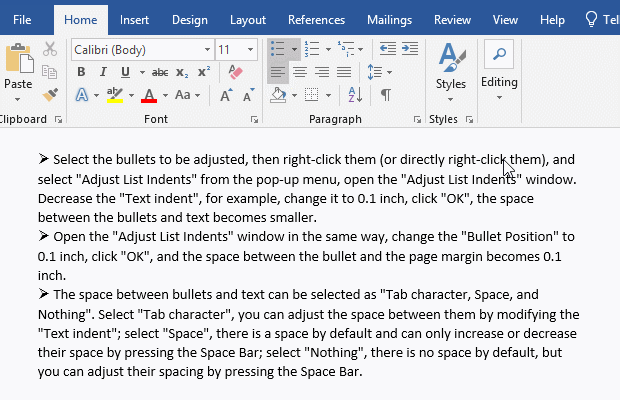Toggle the Bullets list button

pyautogui.click(x=278, y=49)
